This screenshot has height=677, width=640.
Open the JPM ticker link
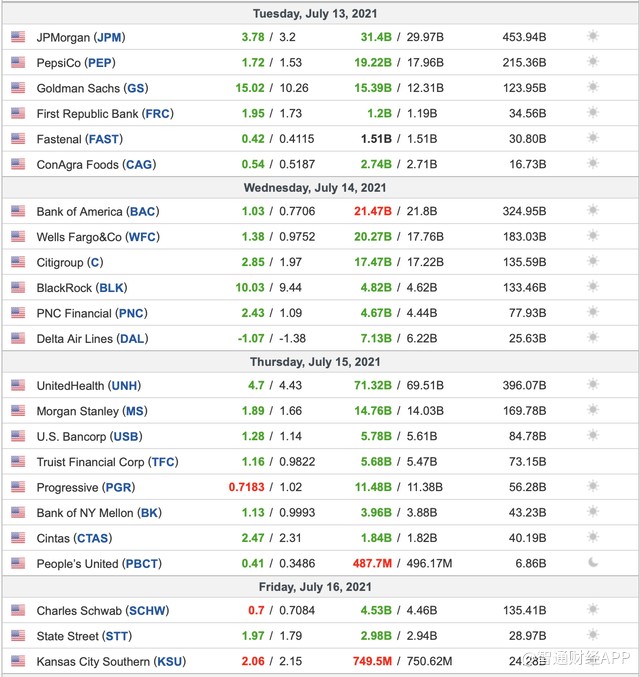click(x=109, y=37)
